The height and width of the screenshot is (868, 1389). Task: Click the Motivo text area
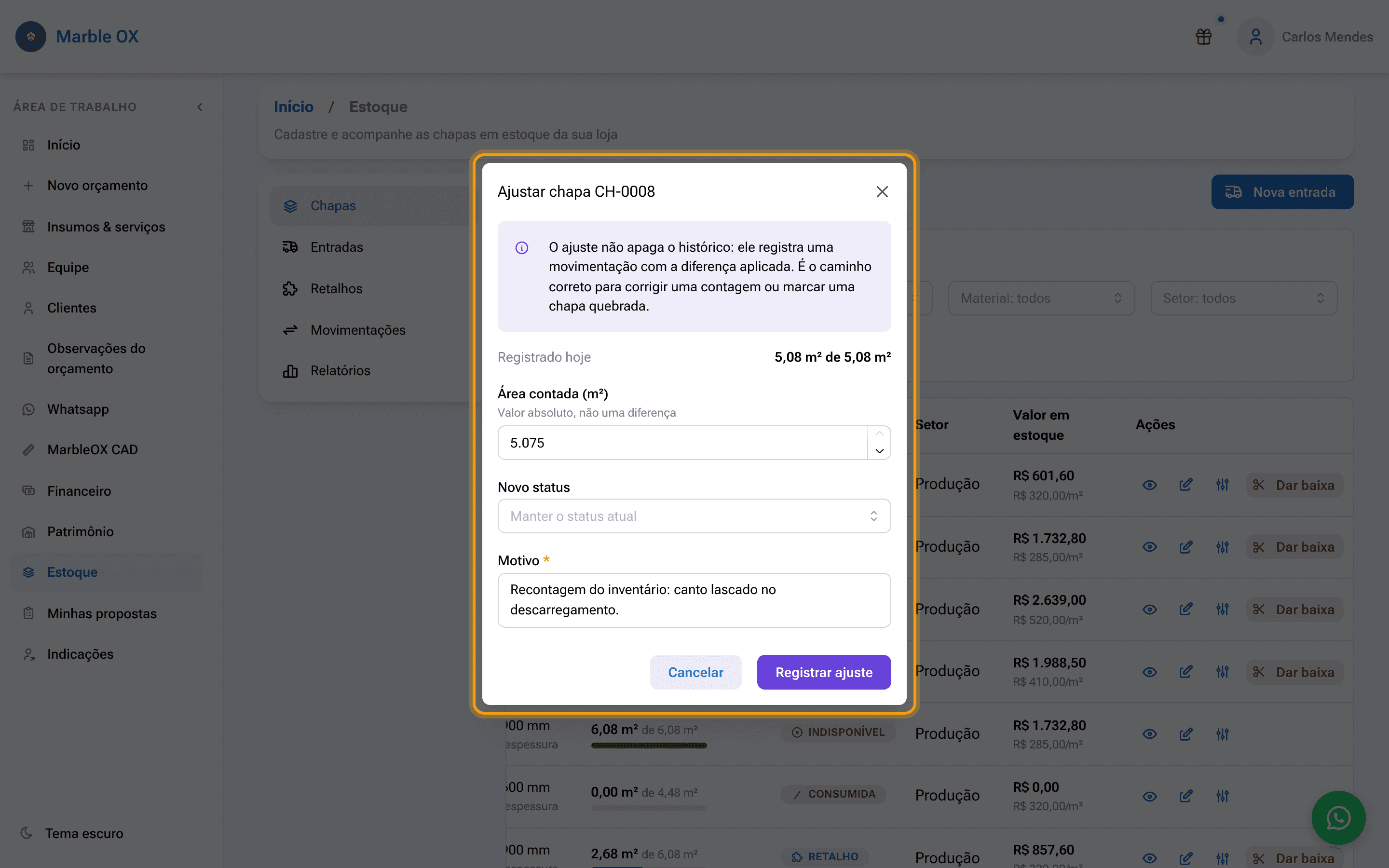[x=694, y=600]
